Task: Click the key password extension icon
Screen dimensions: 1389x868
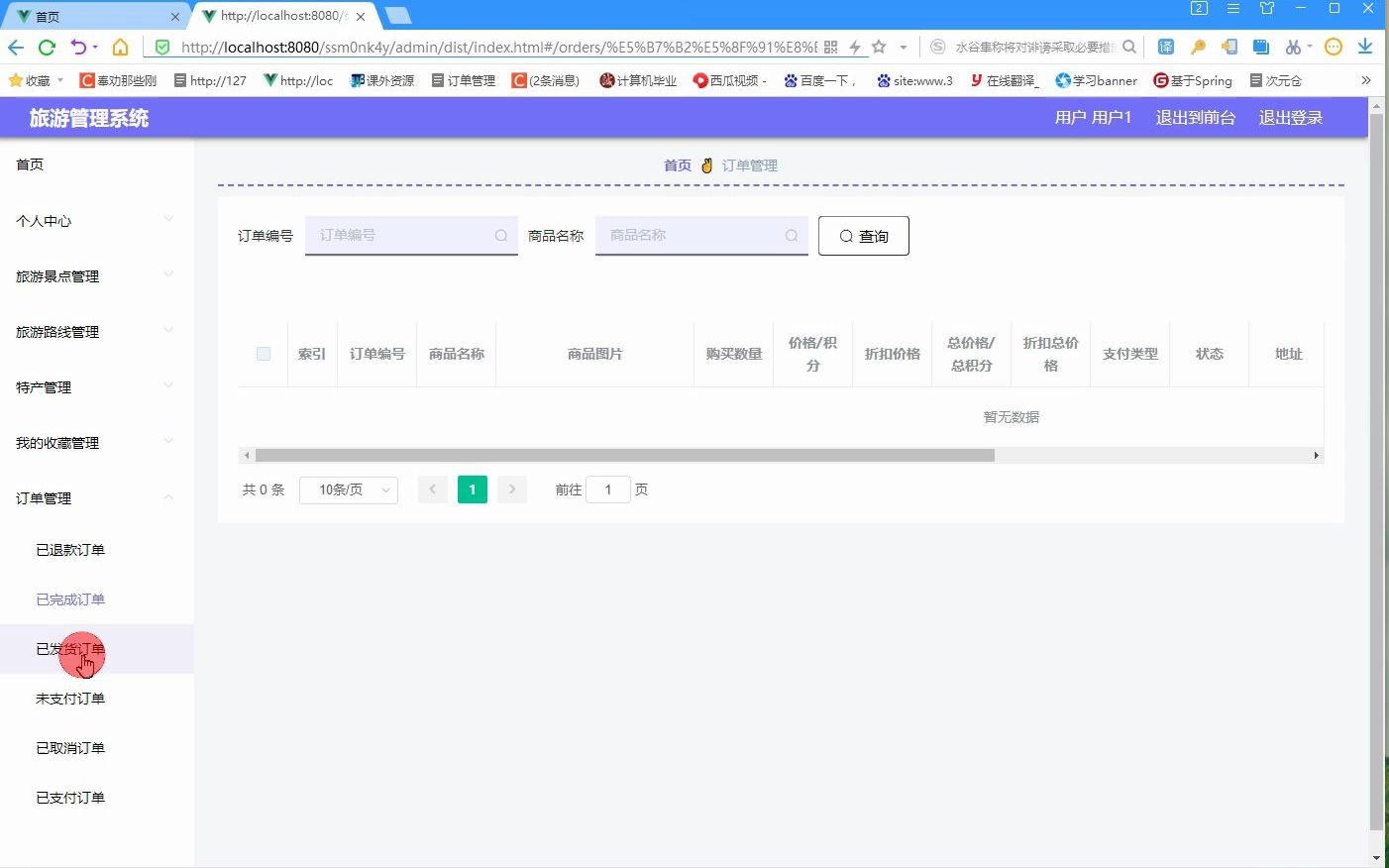Action: (1198, 47)
